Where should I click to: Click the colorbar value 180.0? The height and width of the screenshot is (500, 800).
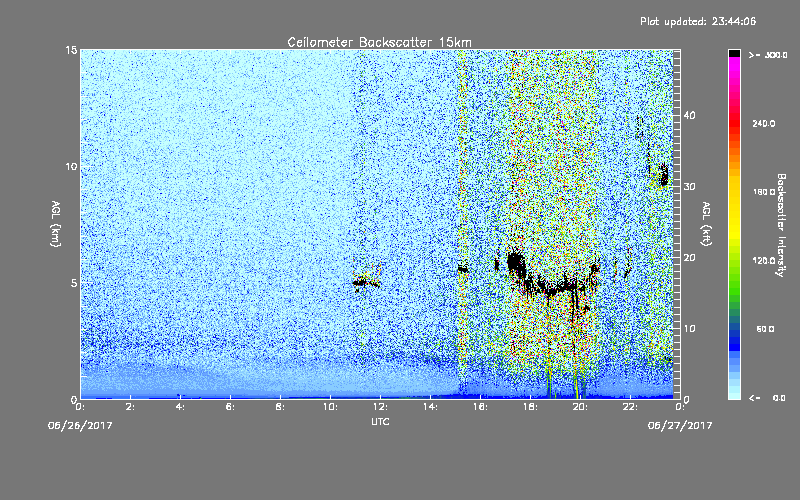click(764, 192)
